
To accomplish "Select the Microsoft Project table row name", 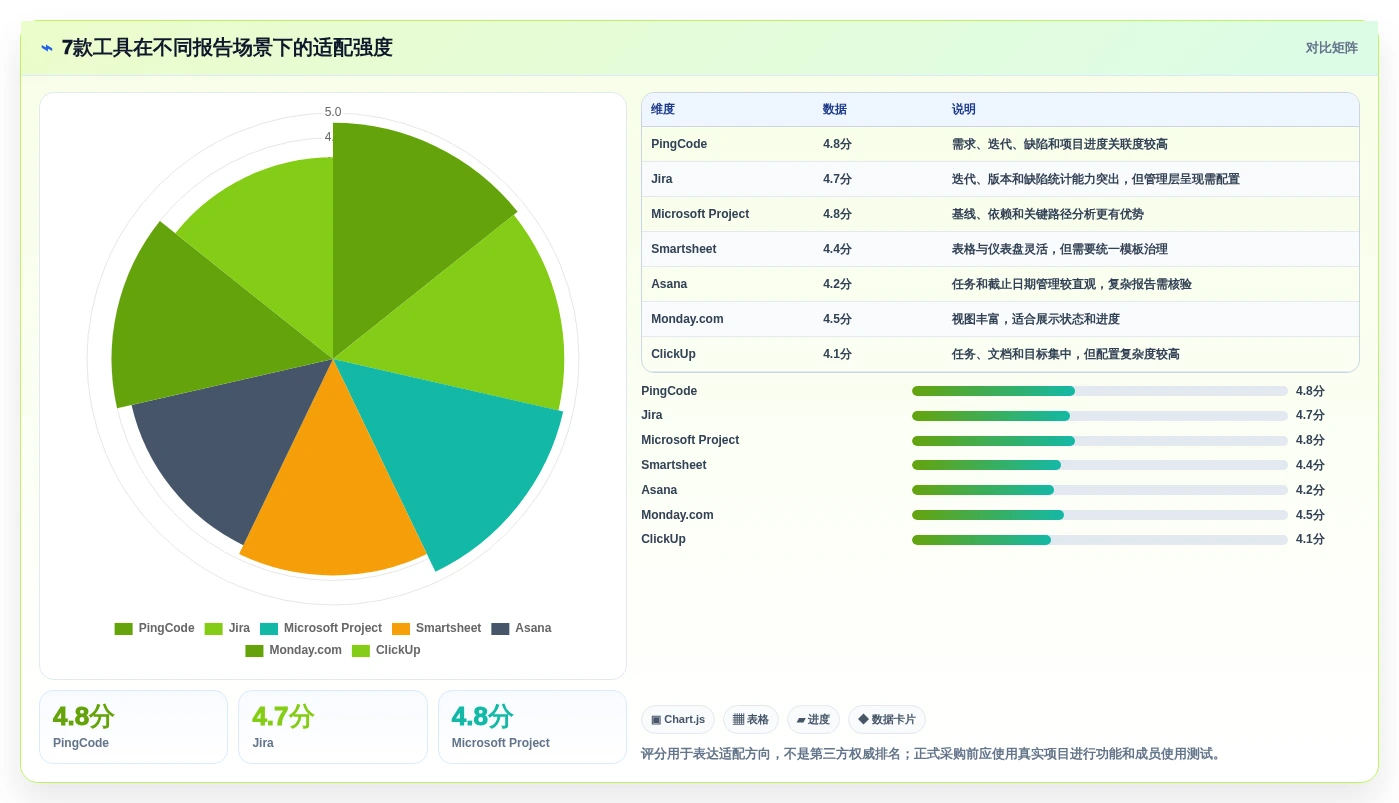I will [x=700, y=214].
